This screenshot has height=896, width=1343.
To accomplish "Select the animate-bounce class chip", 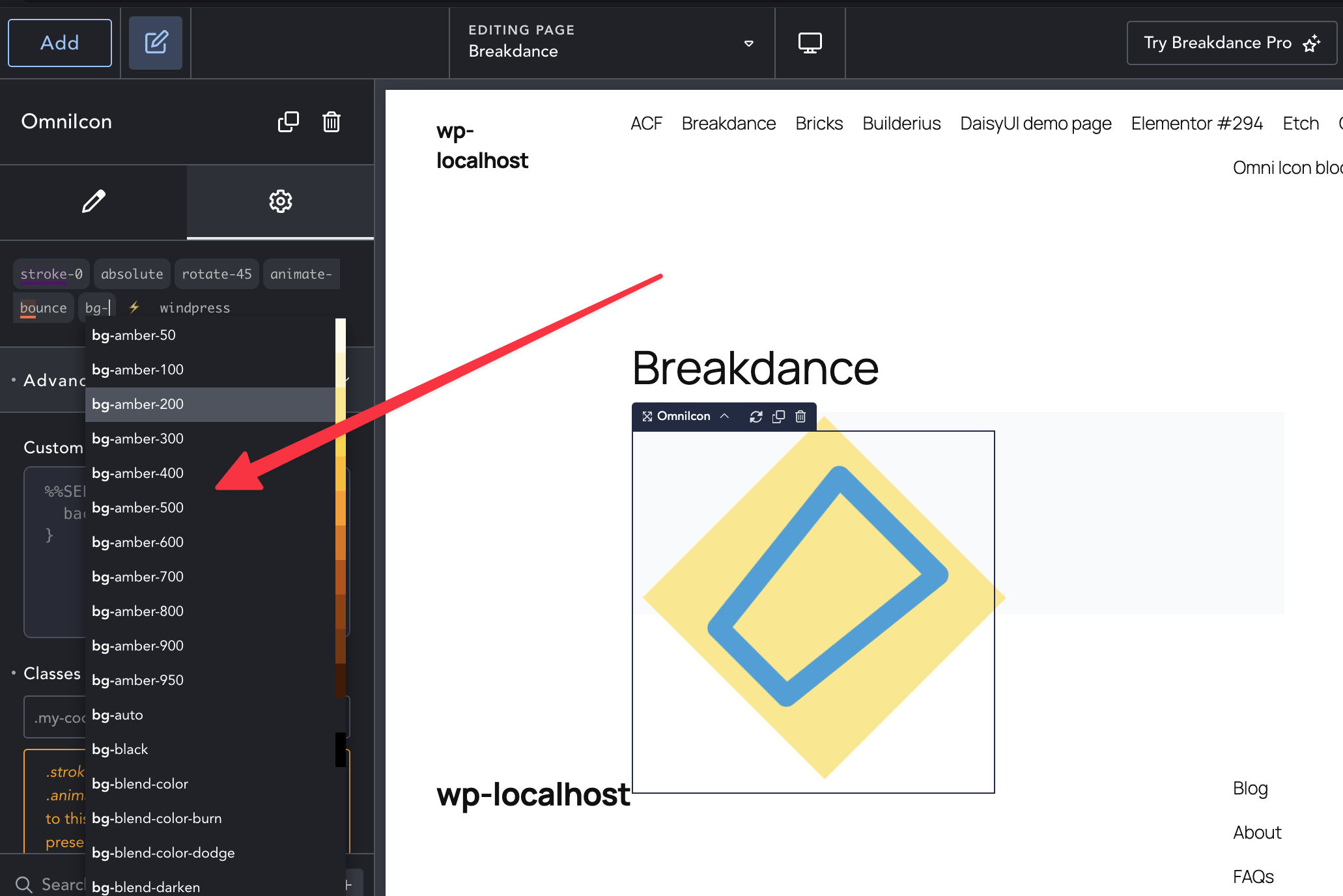I will [x=302, y=274].
